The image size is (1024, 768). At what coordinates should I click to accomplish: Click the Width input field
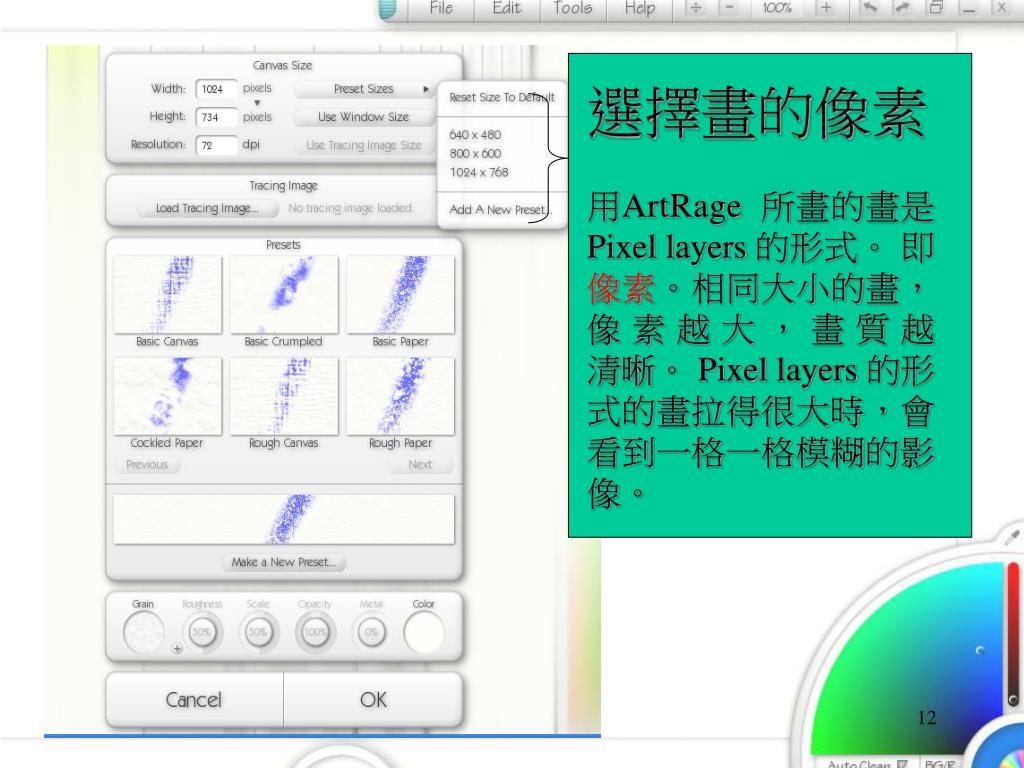point(217,89)
